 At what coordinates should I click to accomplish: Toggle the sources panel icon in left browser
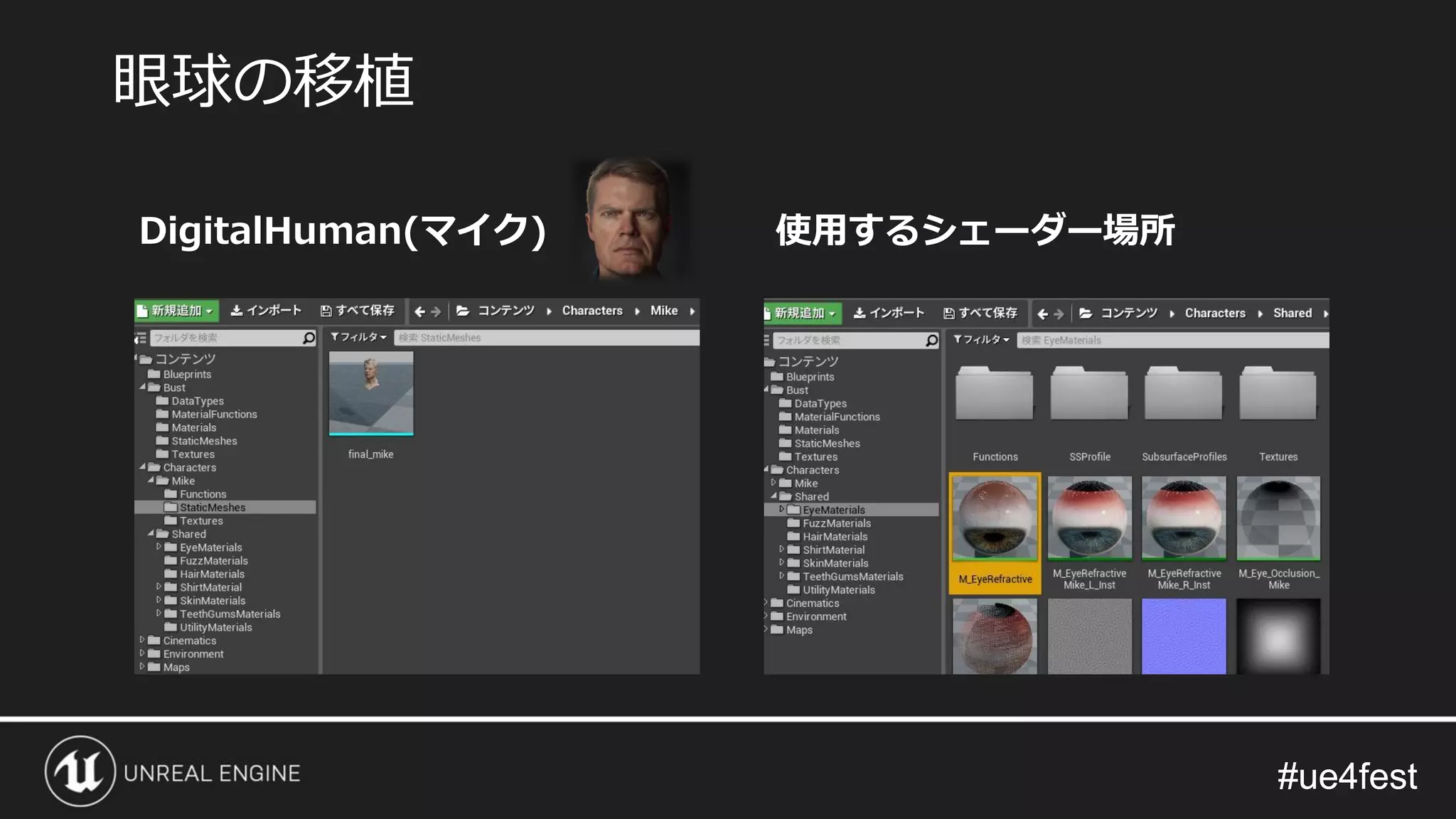(141, 338)
